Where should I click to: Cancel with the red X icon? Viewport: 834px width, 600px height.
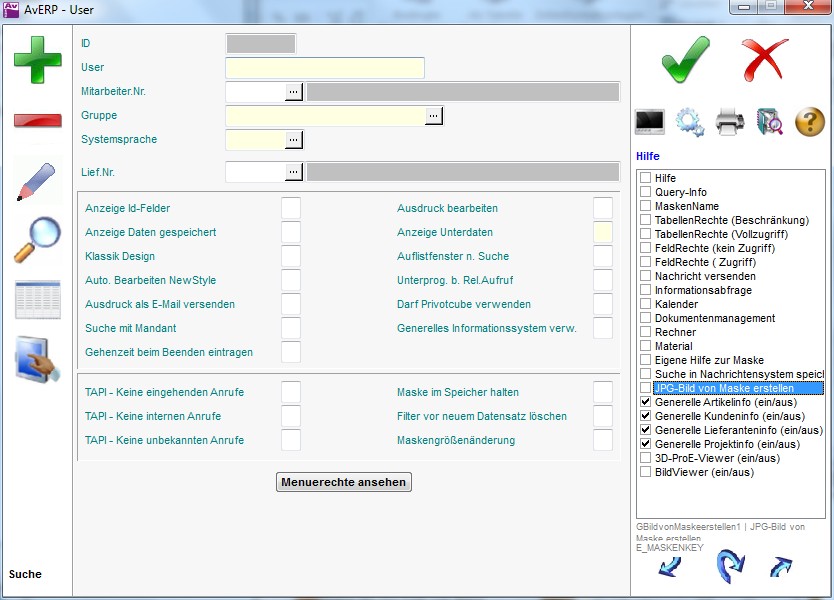click(x=766, y=60)
